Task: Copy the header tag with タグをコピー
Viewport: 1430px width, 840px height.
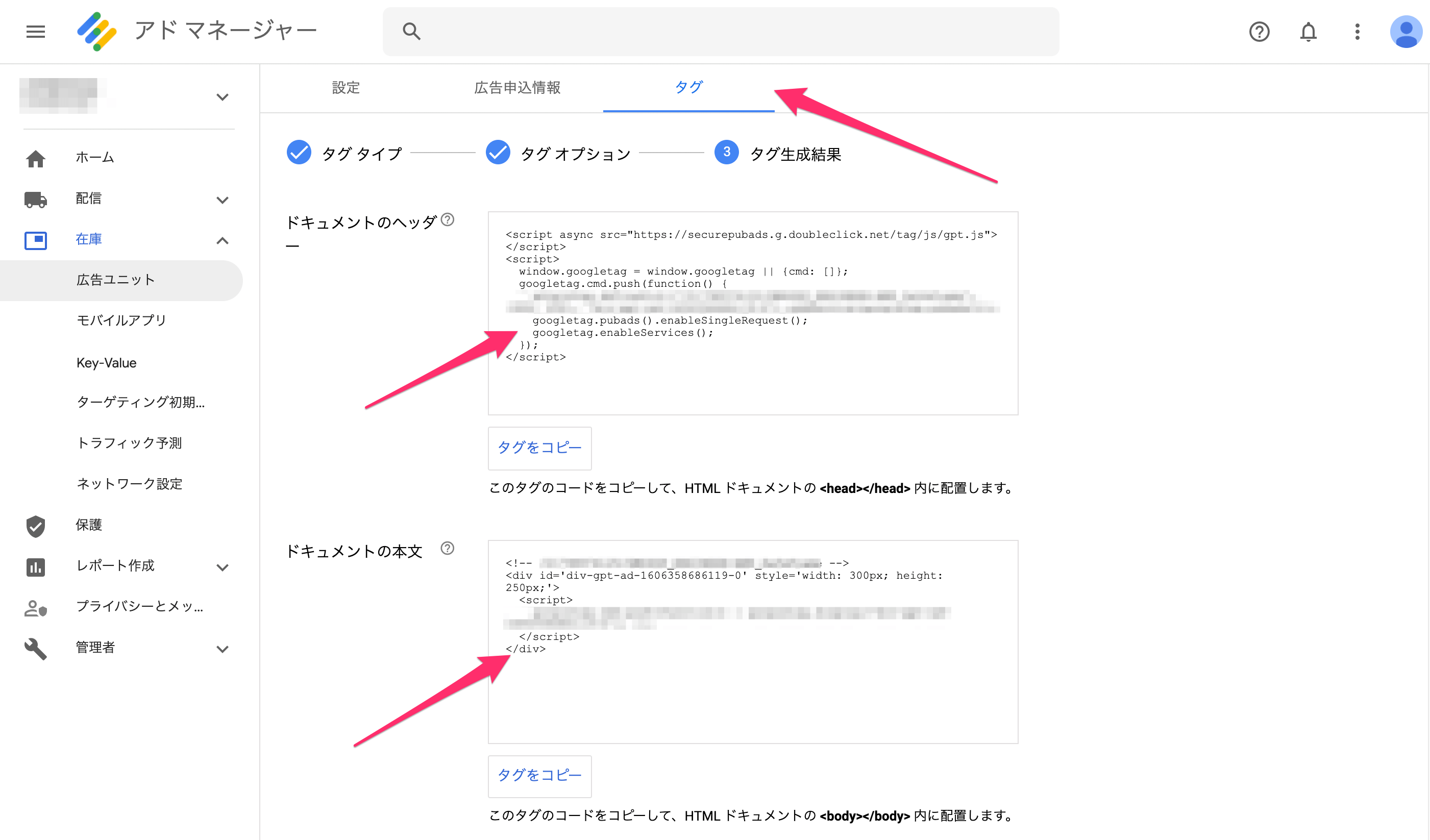Action: click(x=539, y=448)
